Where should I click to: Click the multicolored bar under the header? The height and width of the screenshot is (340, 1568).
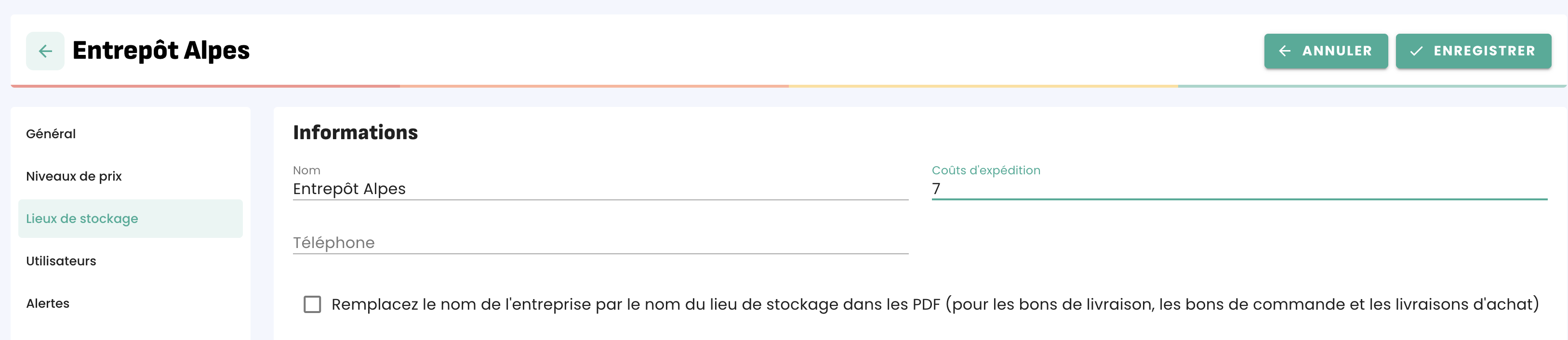[788, 86]
